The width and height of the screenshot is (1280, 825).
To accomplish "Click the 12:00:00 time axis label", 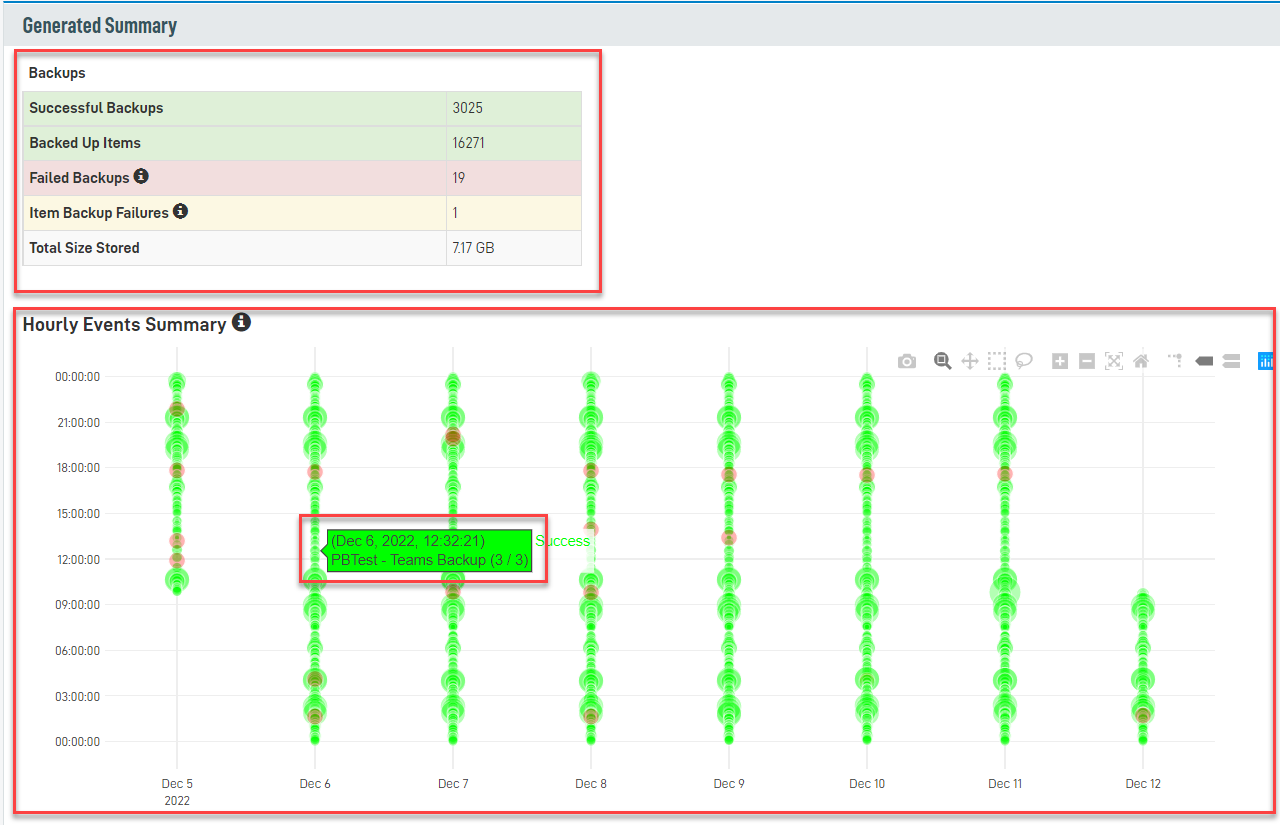I will pyautogui.click(x=77, y=560).
